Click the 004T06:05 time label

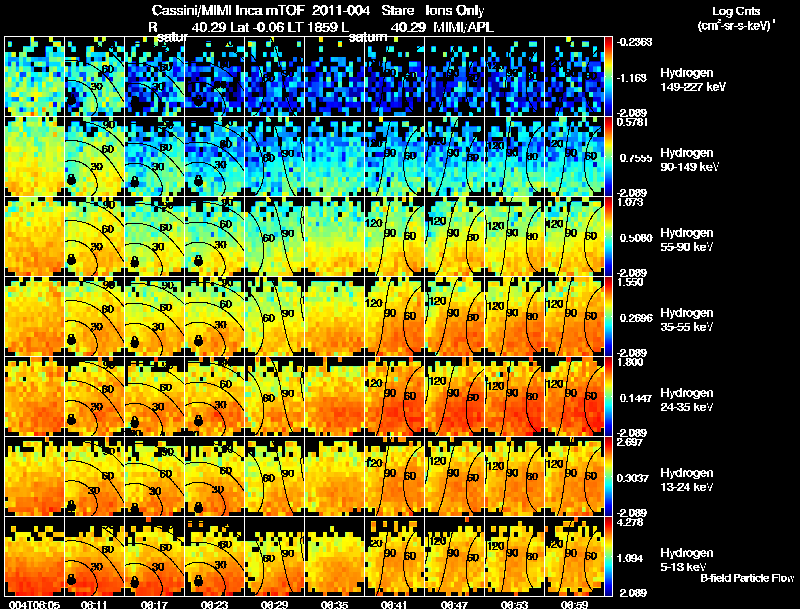click(x=34, y=604)
